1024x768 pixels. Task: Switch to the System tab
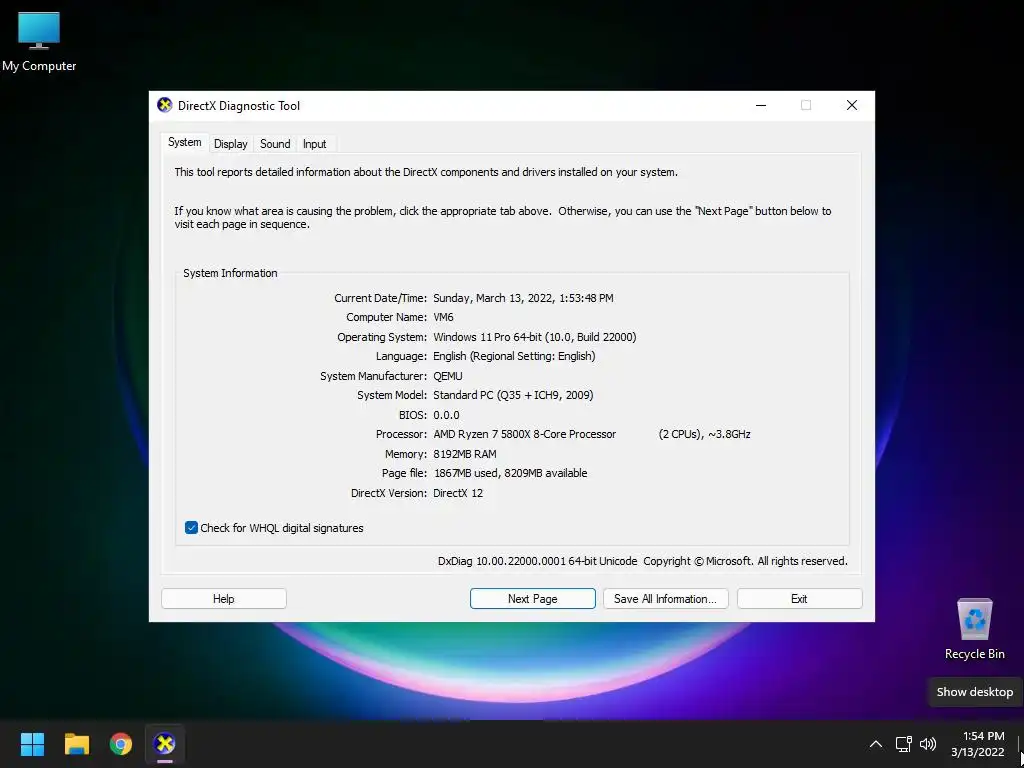[184, 142]
